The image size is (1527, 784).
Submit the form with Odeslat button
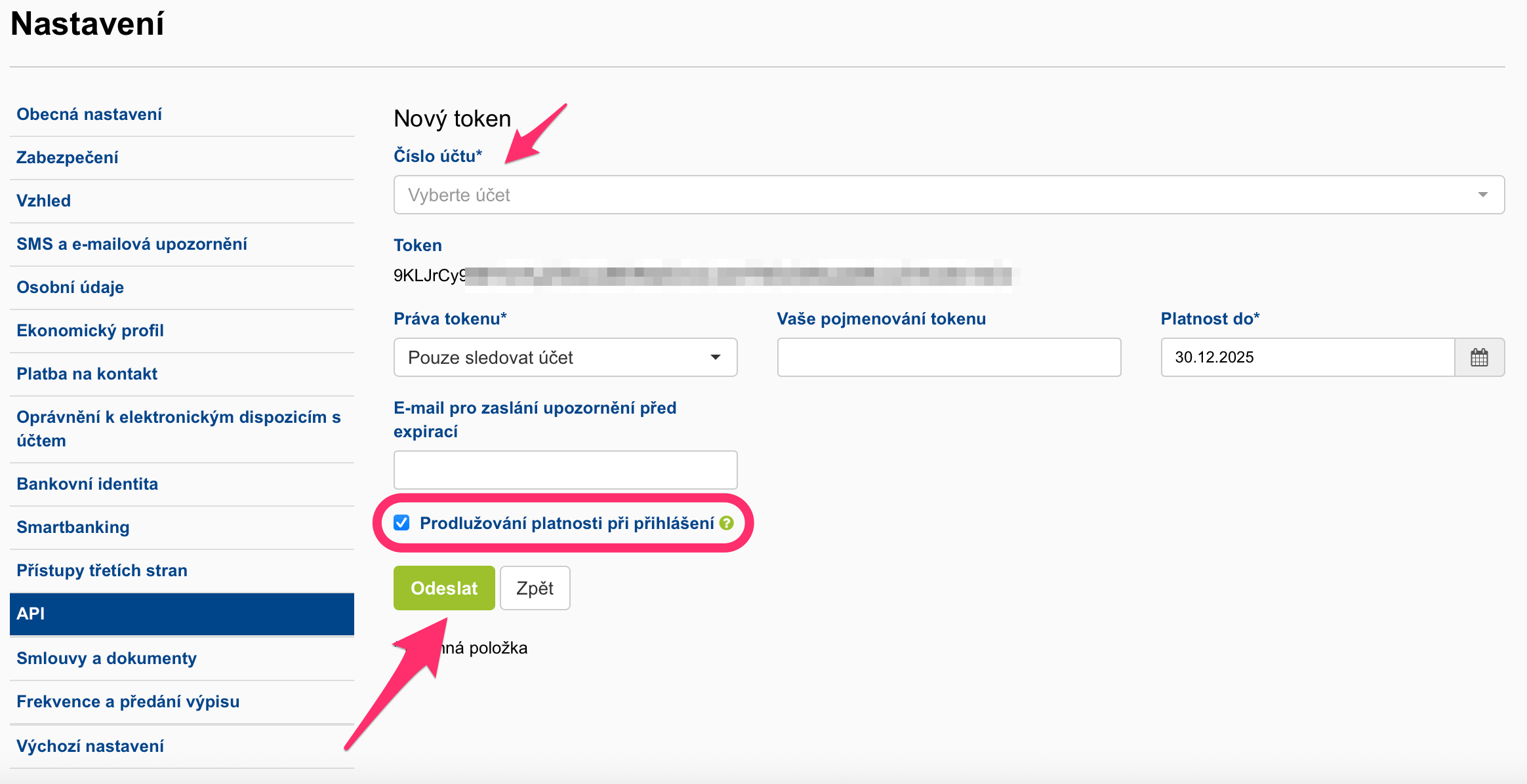point(444,588)
